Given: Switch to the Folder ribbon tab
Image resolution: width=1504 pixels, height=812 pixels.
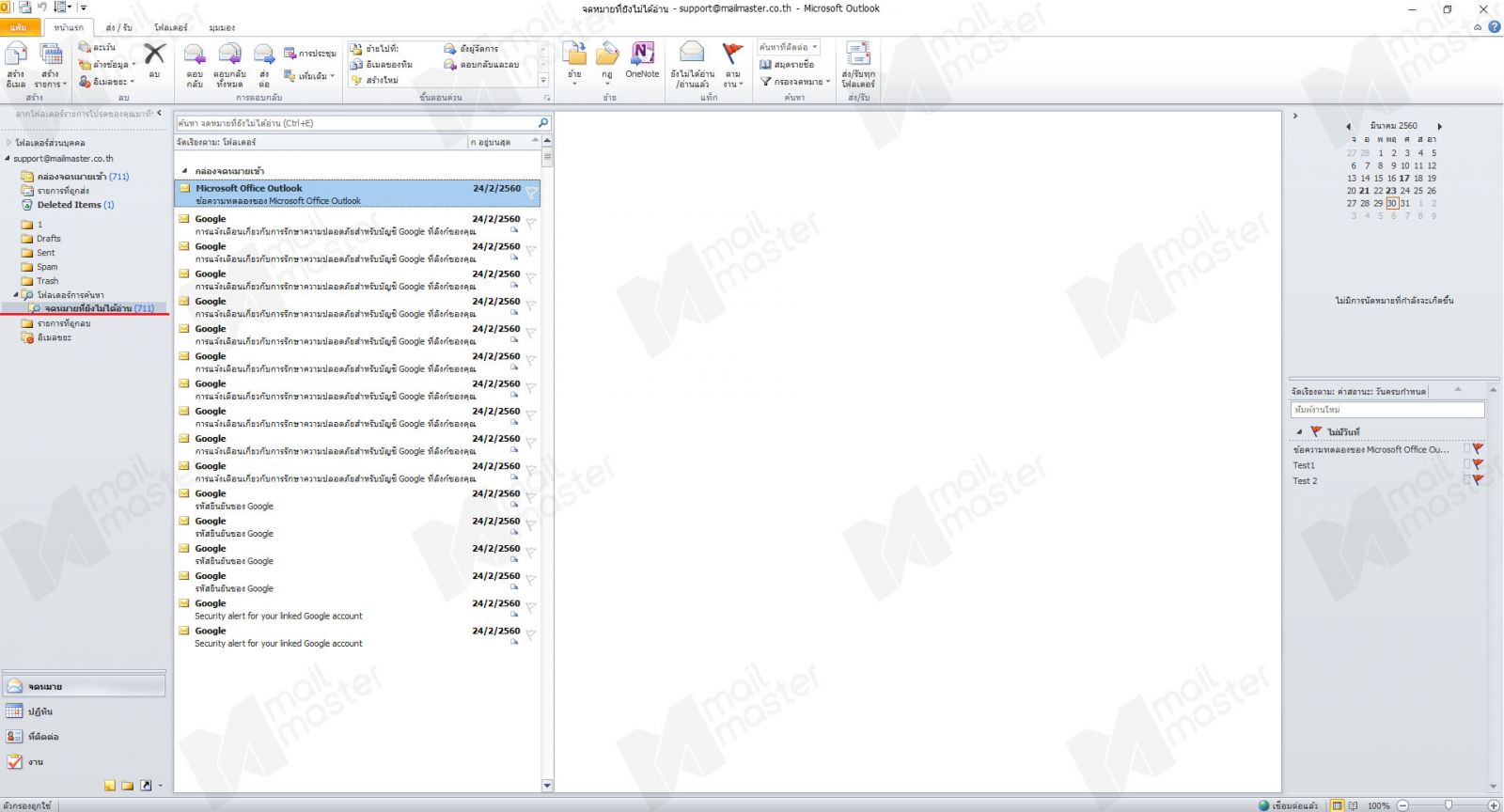Looking at the screenshot, I should [171, 27].
